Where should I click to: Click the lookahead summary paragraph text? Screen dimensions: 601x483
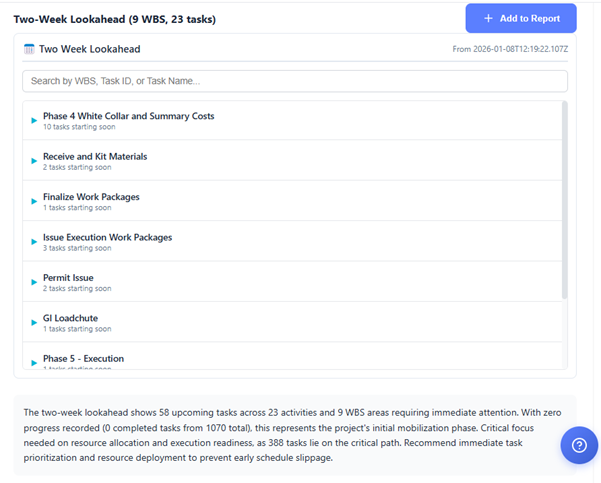coord(290,434)
